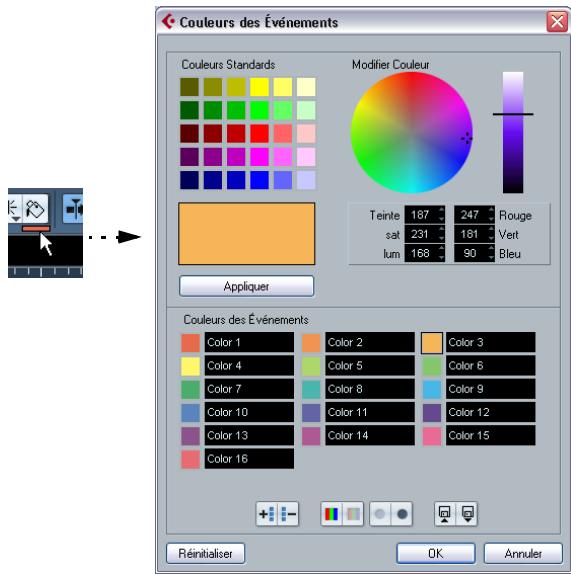Click the lum value field showing 168

coord(421,253)
